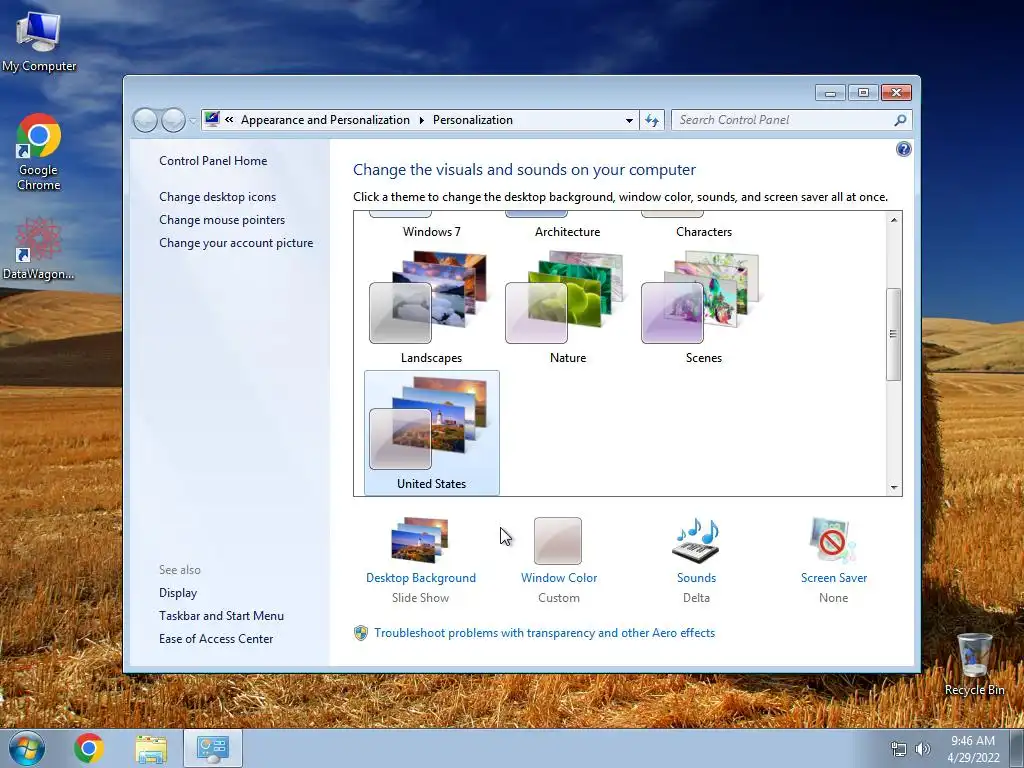Open the volume speaker tray icon
Viewport: 1024px width, 768px height.
(922, 750)
